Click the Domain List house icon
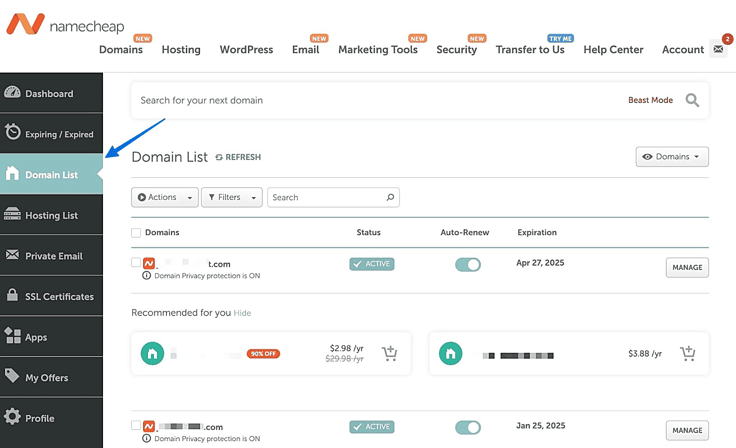736x448 pixels. (12, 174)
